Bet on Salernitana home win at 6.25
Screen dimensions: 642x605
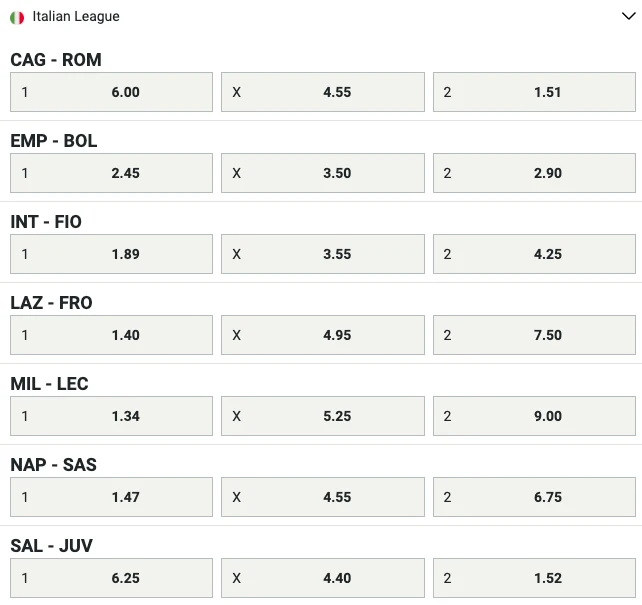(x=111, y=578)
